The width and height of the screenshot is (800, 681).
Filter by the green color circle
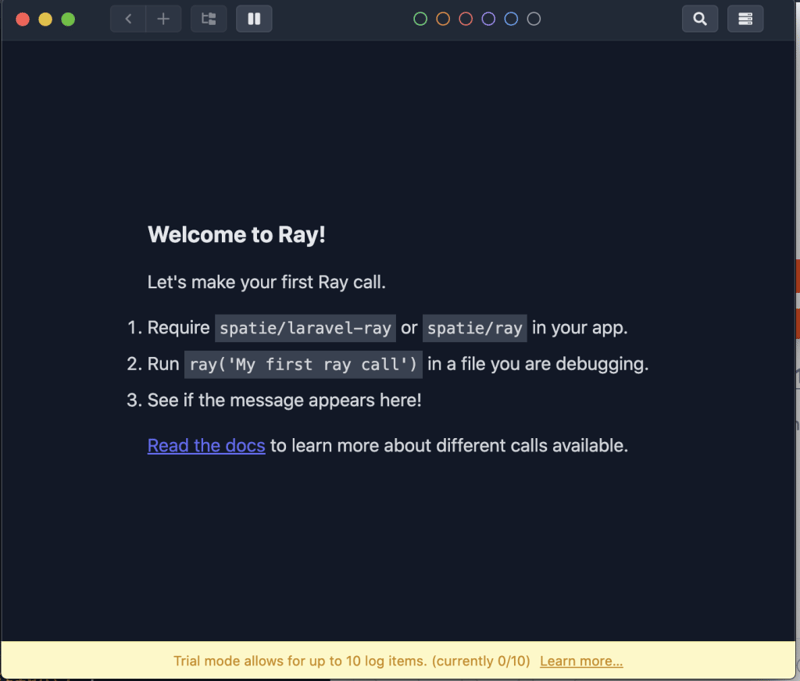pyautogui.click(x=420, y=19)
